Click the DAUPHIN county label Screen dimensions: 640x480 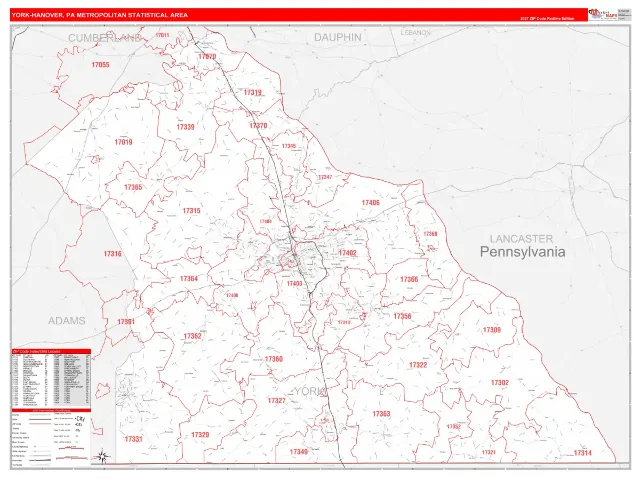pyautogui.click(x=338, y=38)
